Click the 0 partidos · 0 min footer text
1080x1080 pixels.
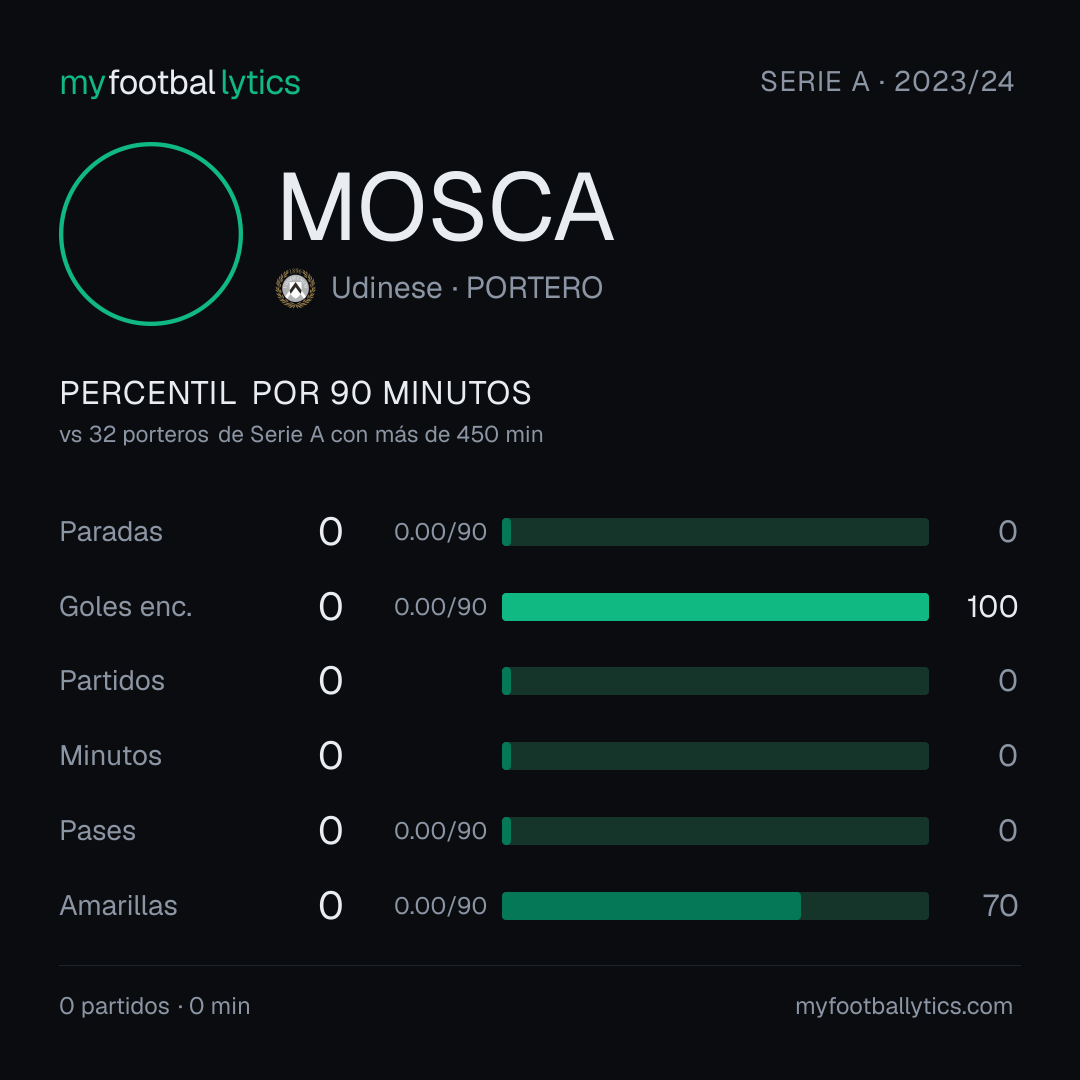[155, 1006]
